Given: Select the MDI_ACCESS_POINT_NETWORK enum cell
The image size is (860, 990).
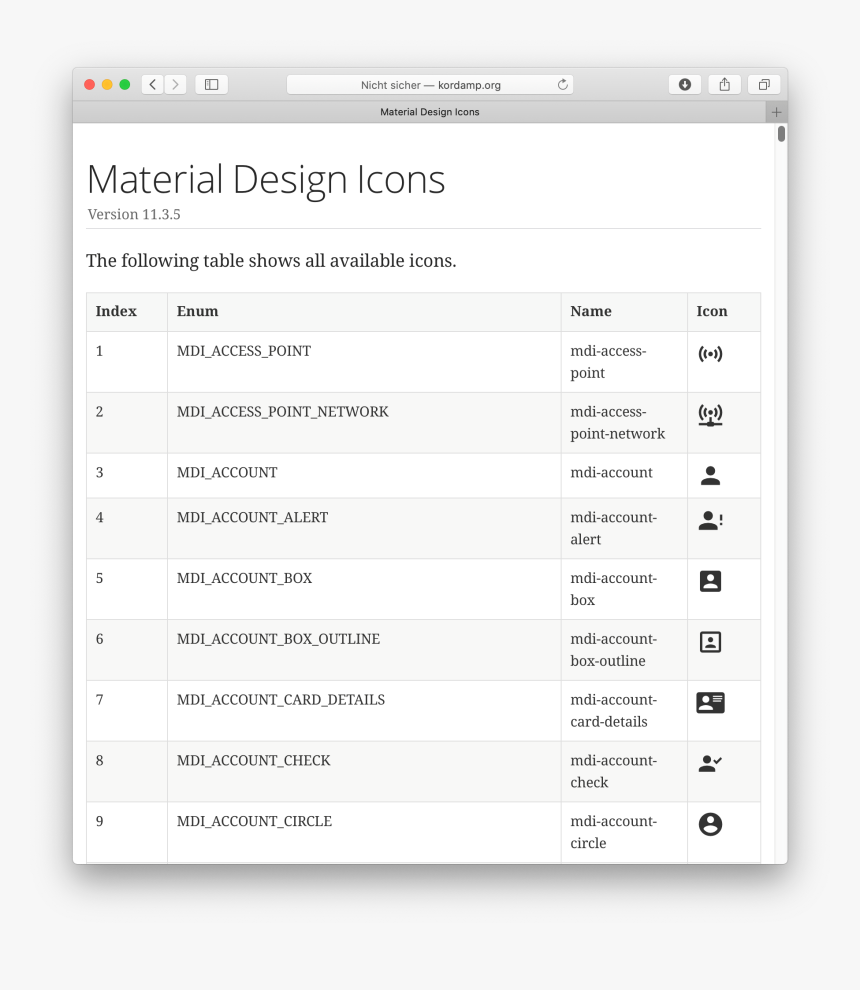Looking at the screenshot, I should 364,423.
